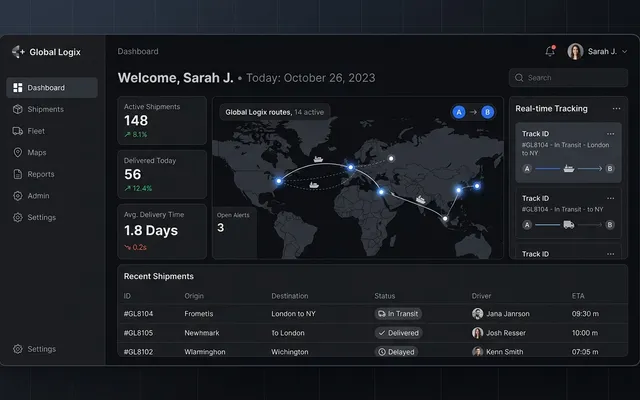Click Settings below Admin in the sidebar

[x=42, y=218]
